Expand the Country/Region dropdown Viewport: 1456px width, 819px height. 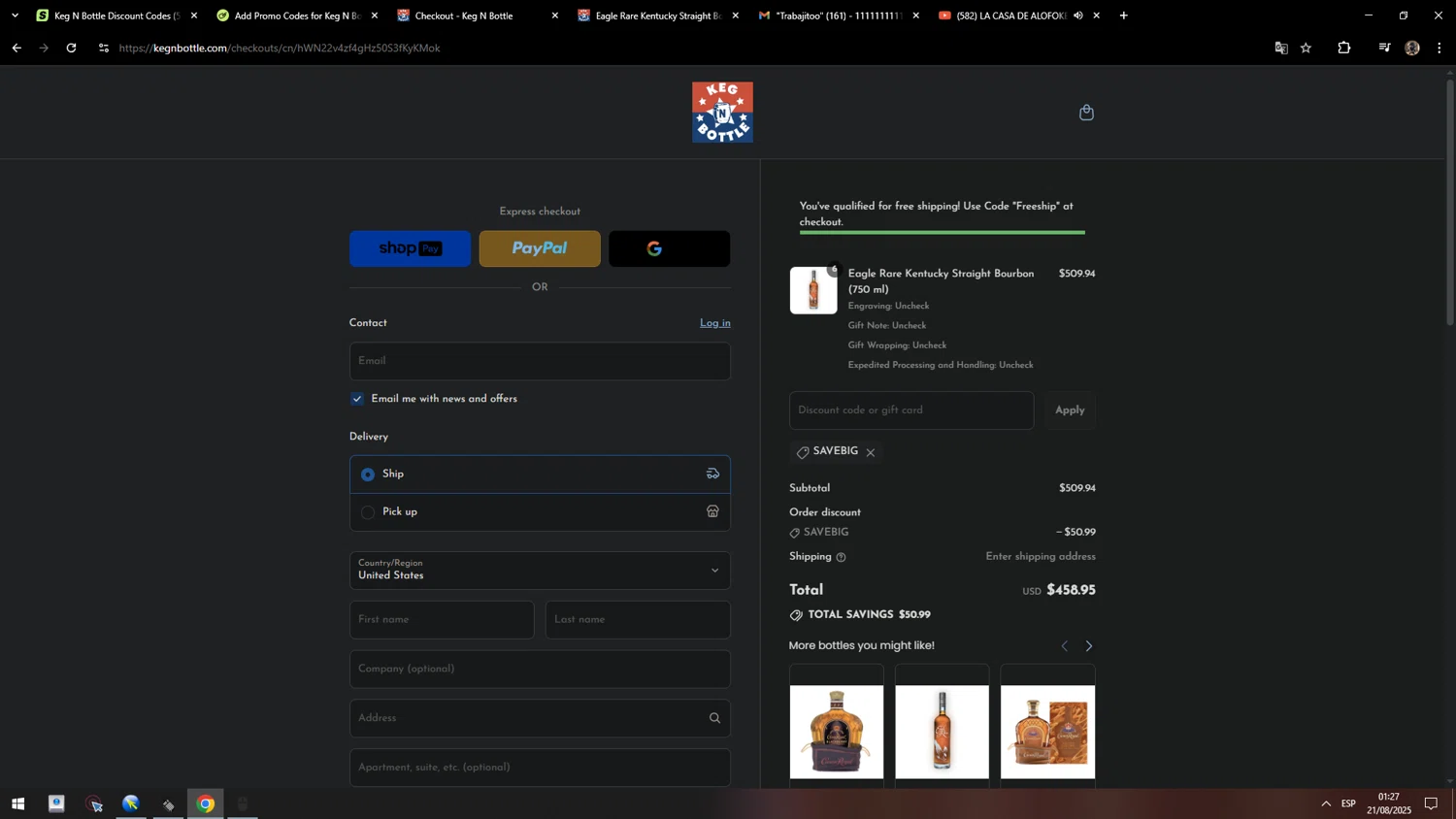(540, 571)
